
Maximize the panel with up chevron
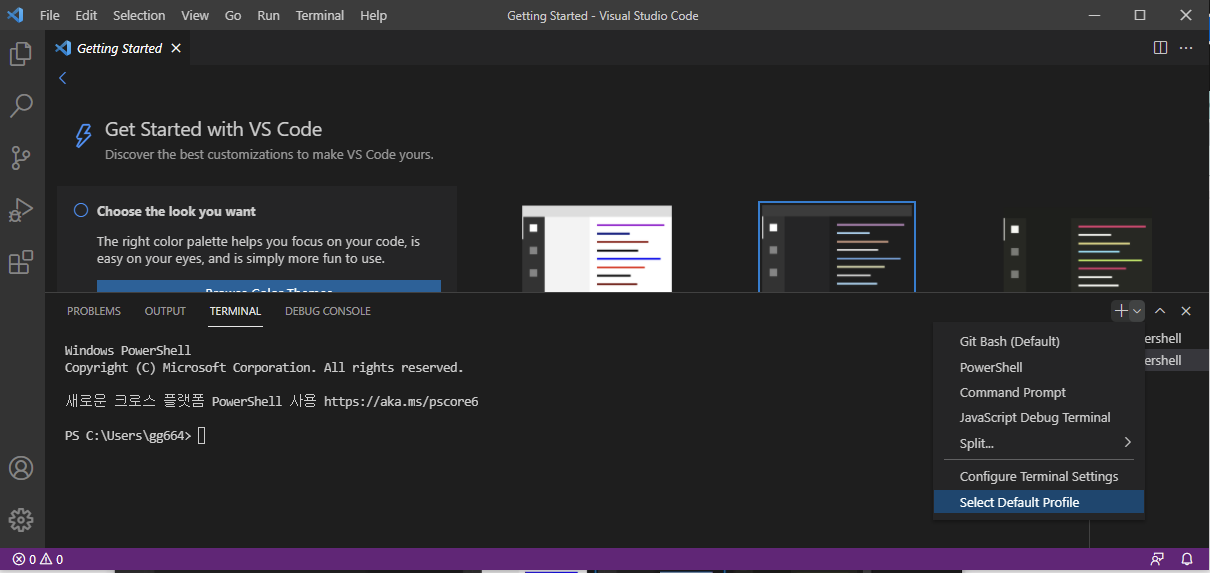point(1160,311)
